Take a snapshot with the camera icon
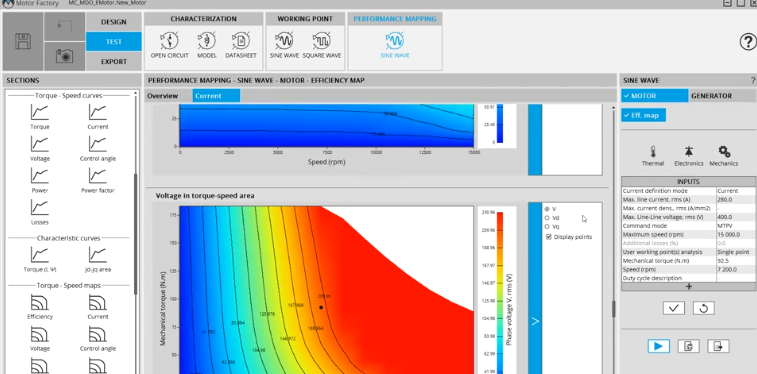This screenshot has width=757, height=374. point(64,56)
